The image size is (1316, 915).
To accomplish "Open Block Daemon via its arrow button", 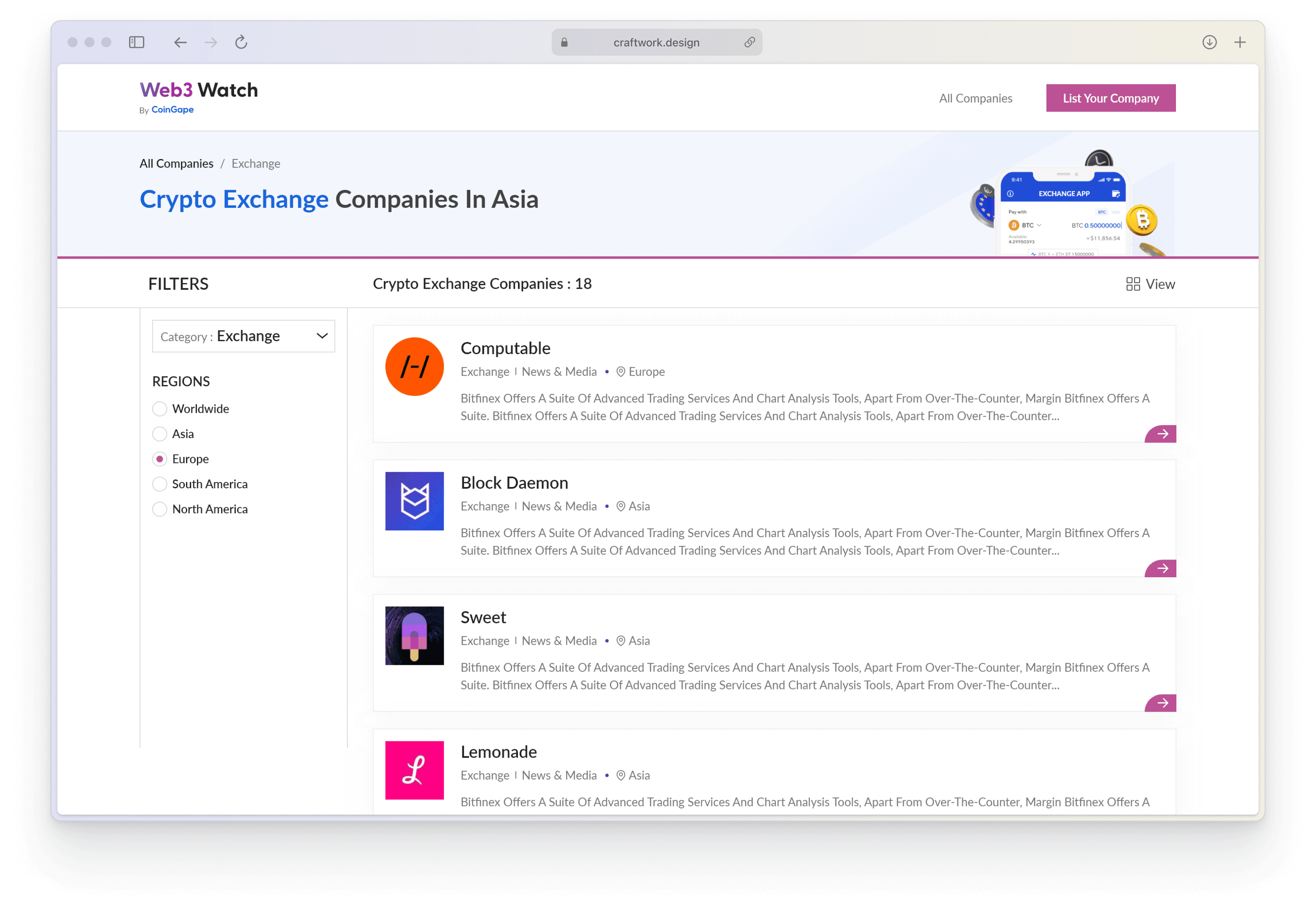I will coord(1161,569).
